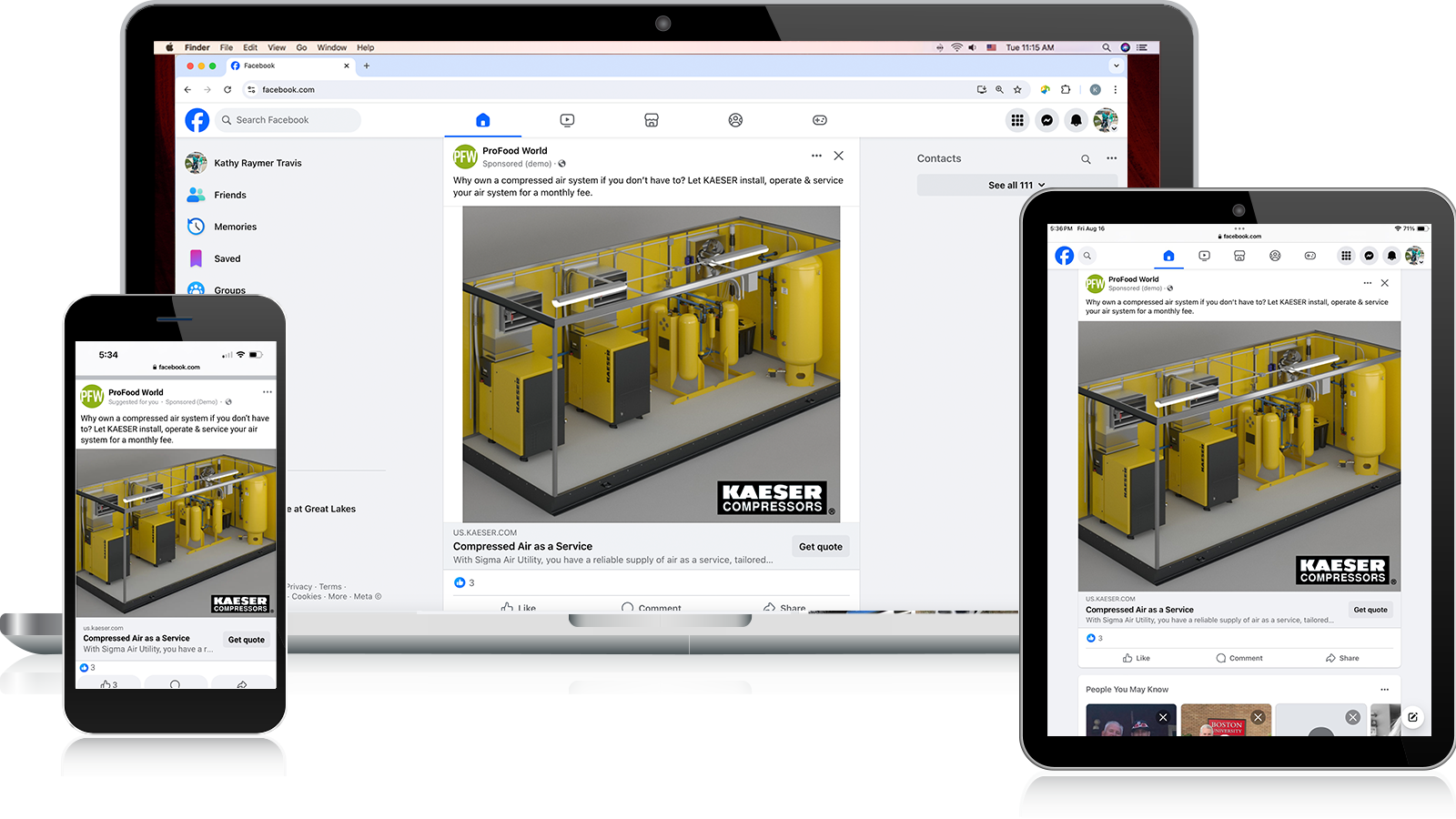Image resolution: width=1456 pixels, height=819 pixels.
Task: Open new tab with plus button on laptop
Action: point(367,66)
